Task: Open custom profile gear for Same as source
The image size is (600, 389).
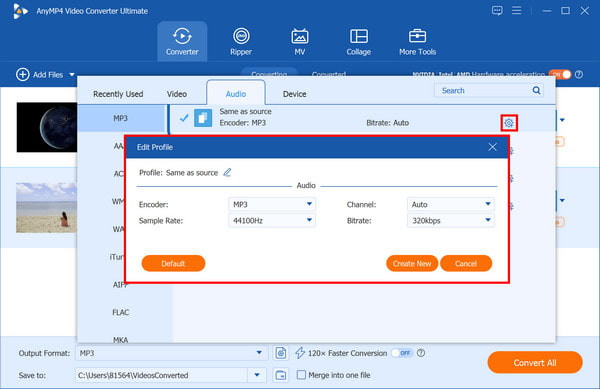Action: coord(509,123)
